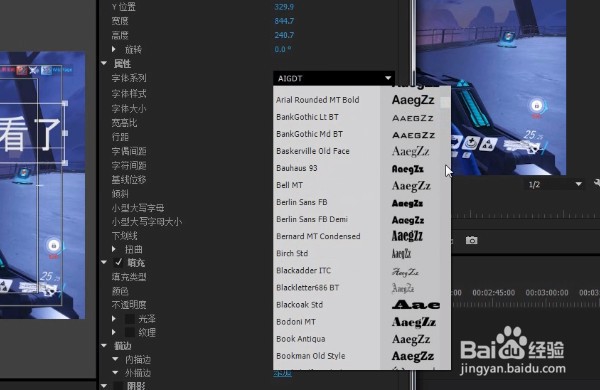This screenshot has width=600, height=390.
Task: Click the Y 位置 value 329.9
Action: click(x=284, y=7)
